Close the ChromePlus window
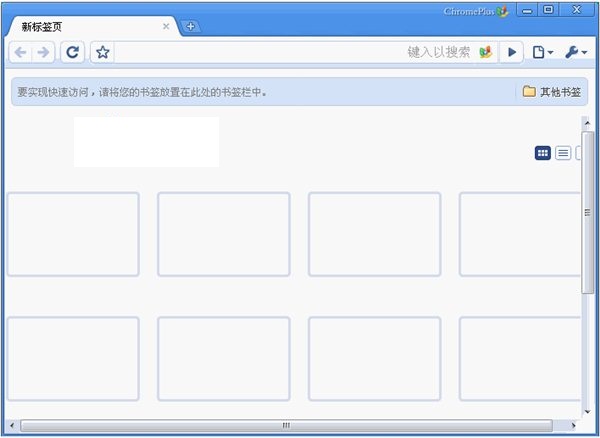The image size is (600, 438). coord(576,10)
